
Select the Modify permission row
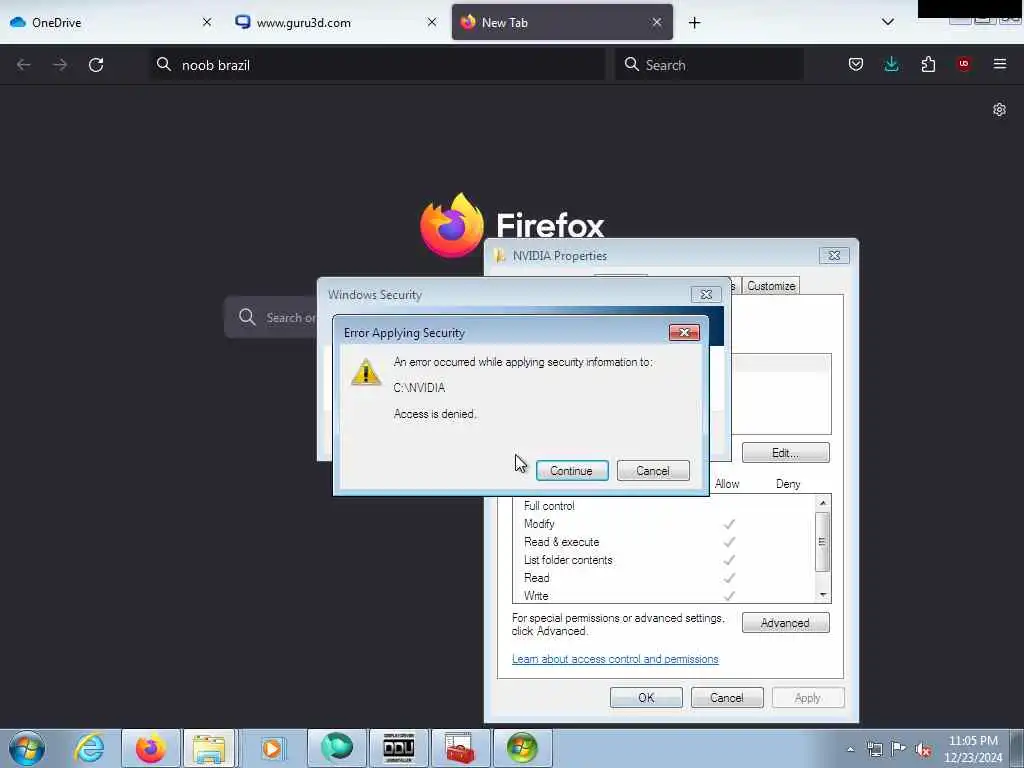coord(664,524)
